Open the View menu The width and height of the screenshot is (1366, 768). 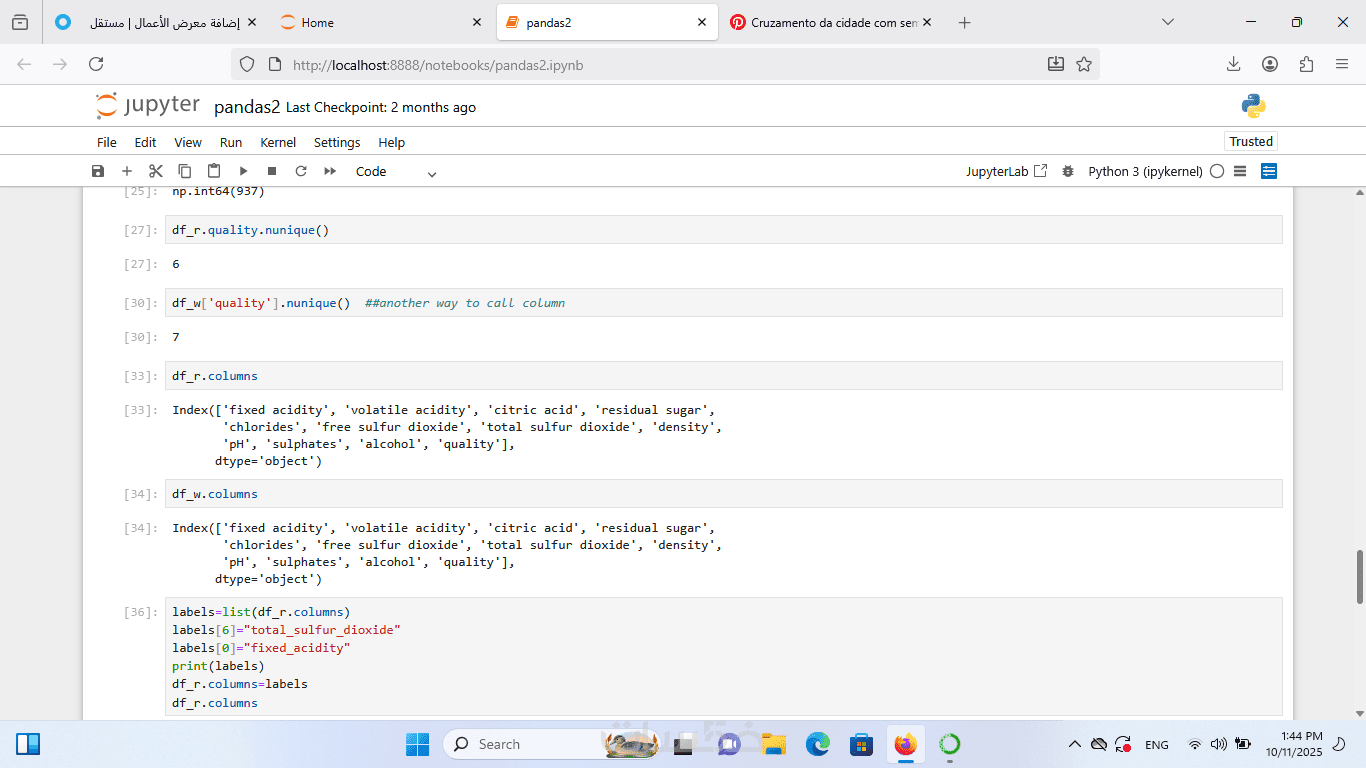(x=188, y=142)
